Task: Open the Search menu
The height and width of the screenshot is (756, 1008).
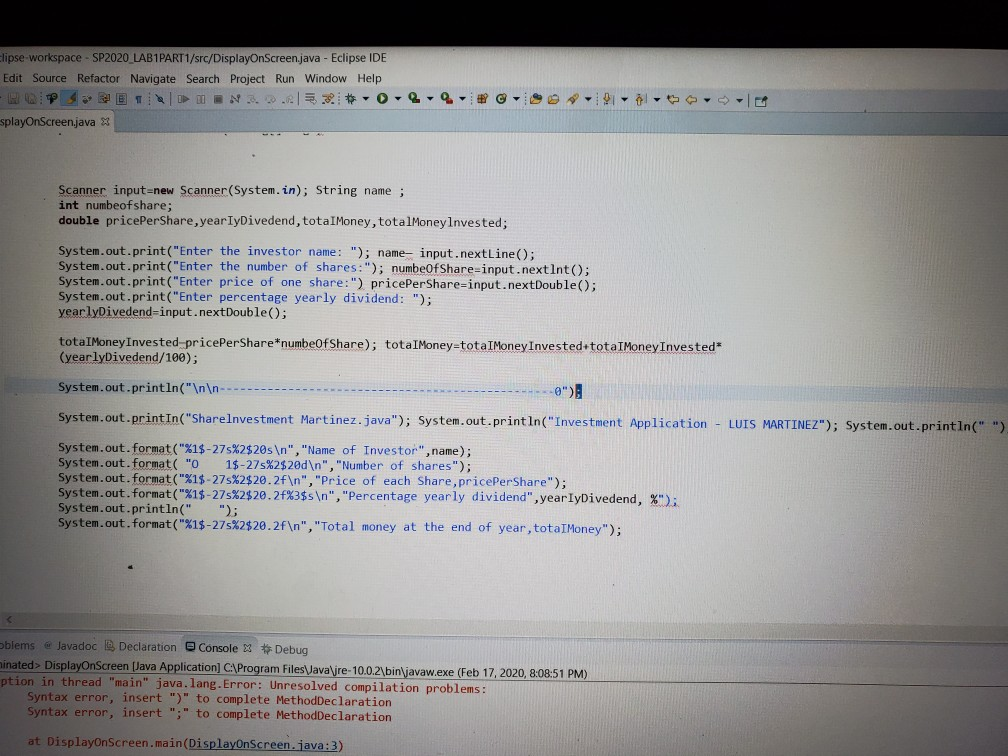Action: (202, 78)
